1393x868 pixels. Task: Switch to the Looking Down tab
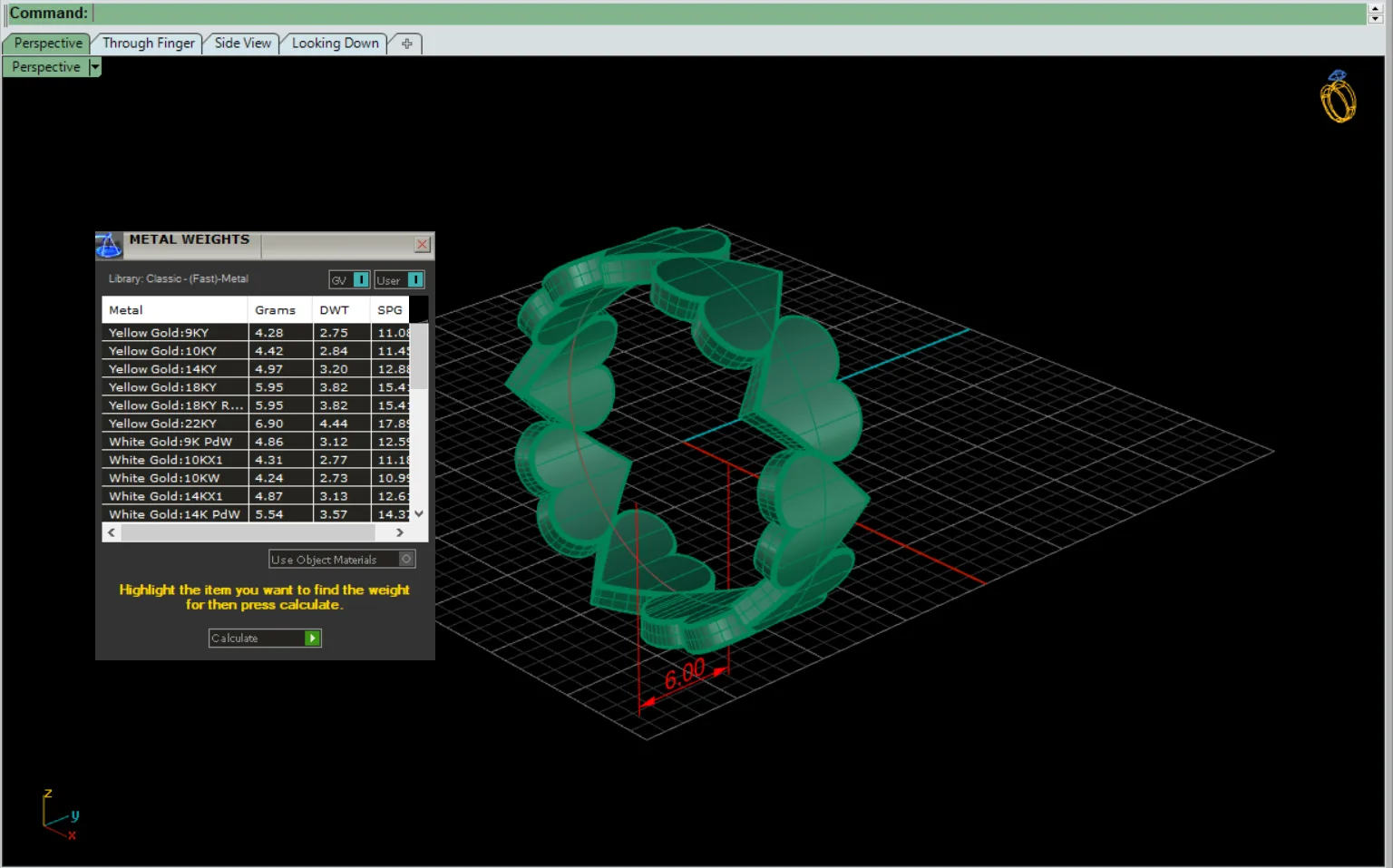pyautogui.click(x=335, y=44)
